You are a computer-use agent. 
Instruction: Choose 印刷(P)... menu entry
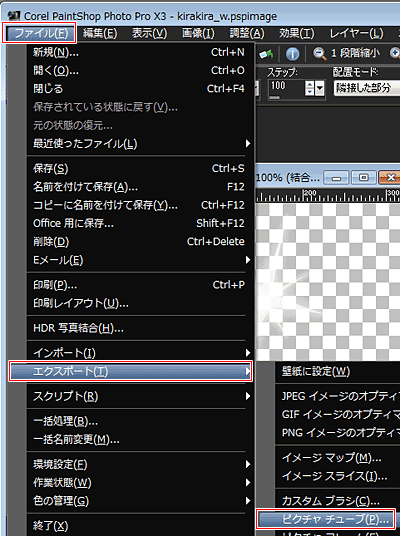(x=139, y=285)
